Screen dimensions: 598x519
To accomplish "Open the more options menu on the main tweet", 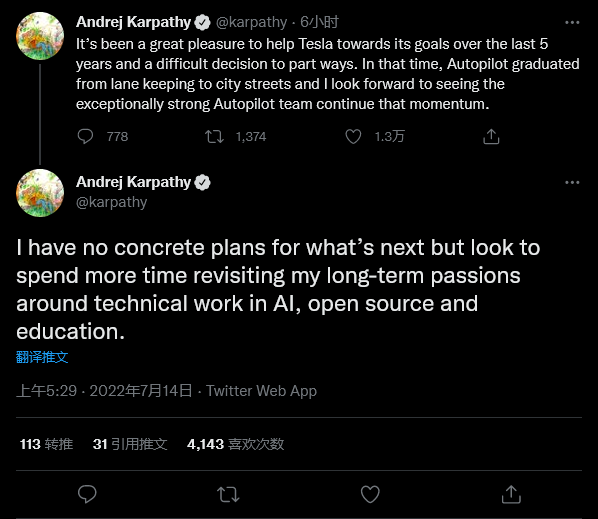I will pos(572,182).
